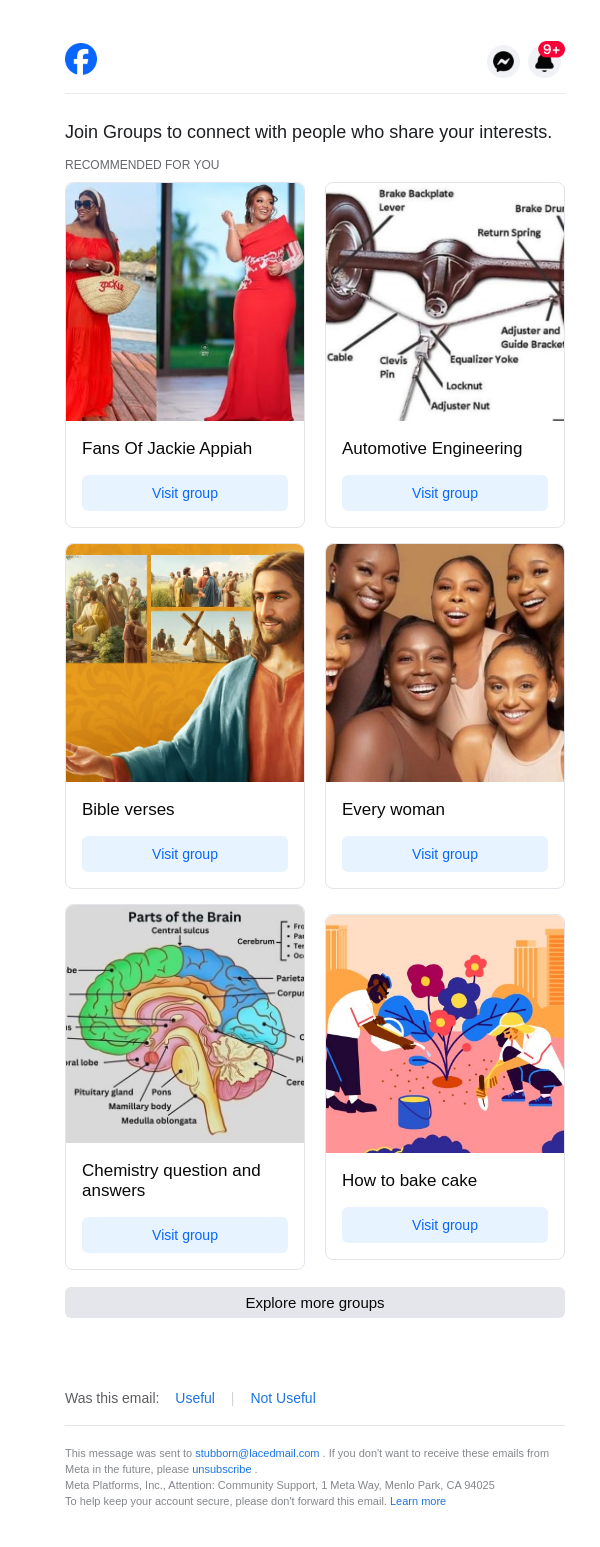Open the brake drum diagram image
Screen dimensions: 600x1547
coord(445,302)
